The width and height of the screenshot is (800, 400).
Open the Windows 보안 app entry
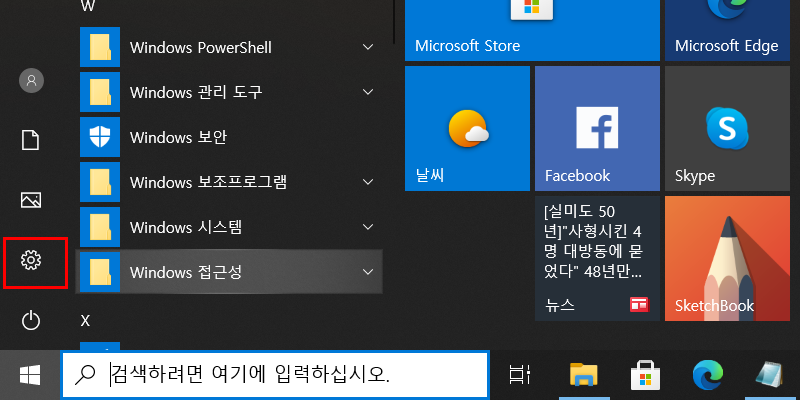(x=229, y=137)
